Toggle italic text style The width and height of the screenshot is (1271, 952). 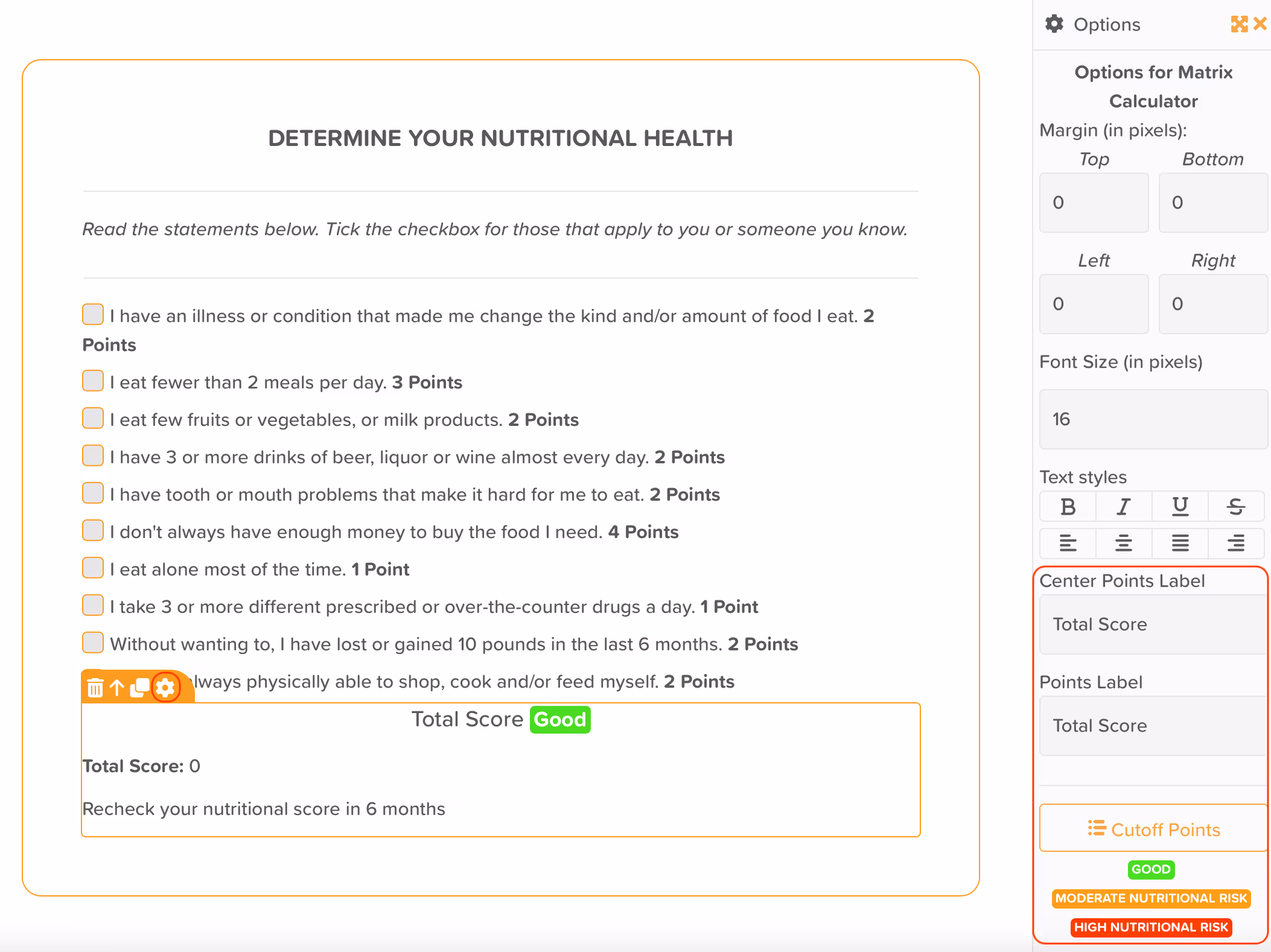coord(1123,507)
